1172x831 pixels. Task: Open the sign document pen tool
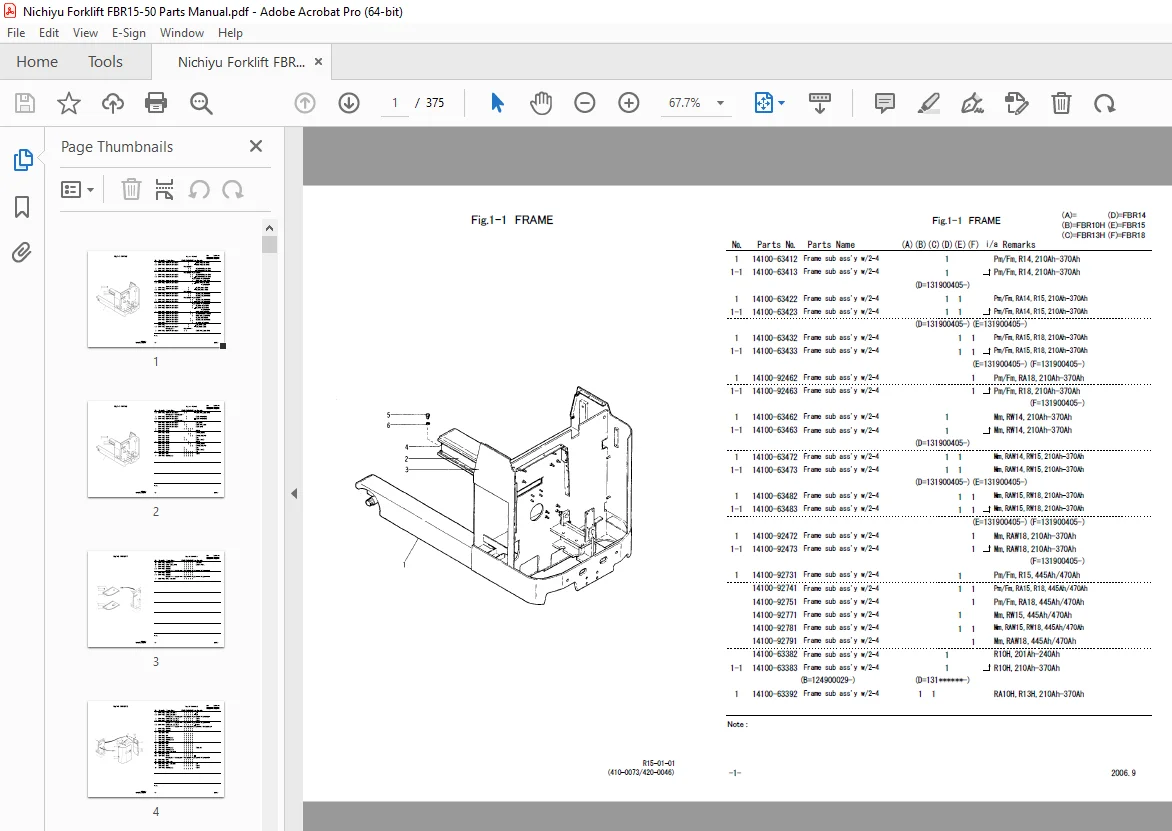tap(972, 103)
